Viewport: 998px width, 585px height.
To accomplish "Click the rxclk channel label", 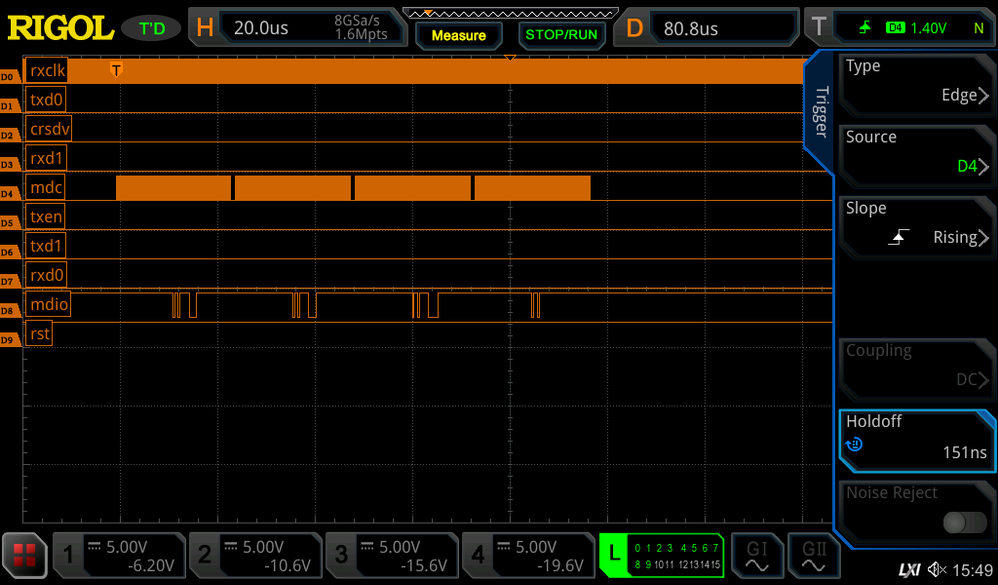I will pyautogui.click(x=46, y=70).
